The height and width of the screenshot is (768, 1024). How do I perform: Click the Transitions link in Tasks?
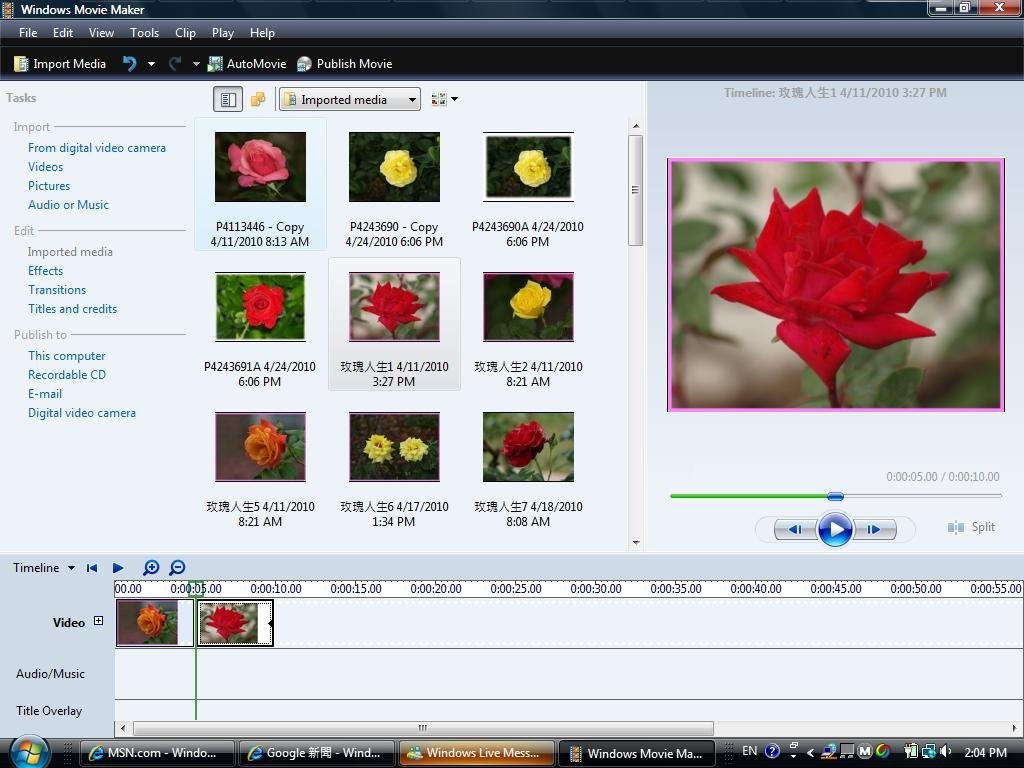57,290
